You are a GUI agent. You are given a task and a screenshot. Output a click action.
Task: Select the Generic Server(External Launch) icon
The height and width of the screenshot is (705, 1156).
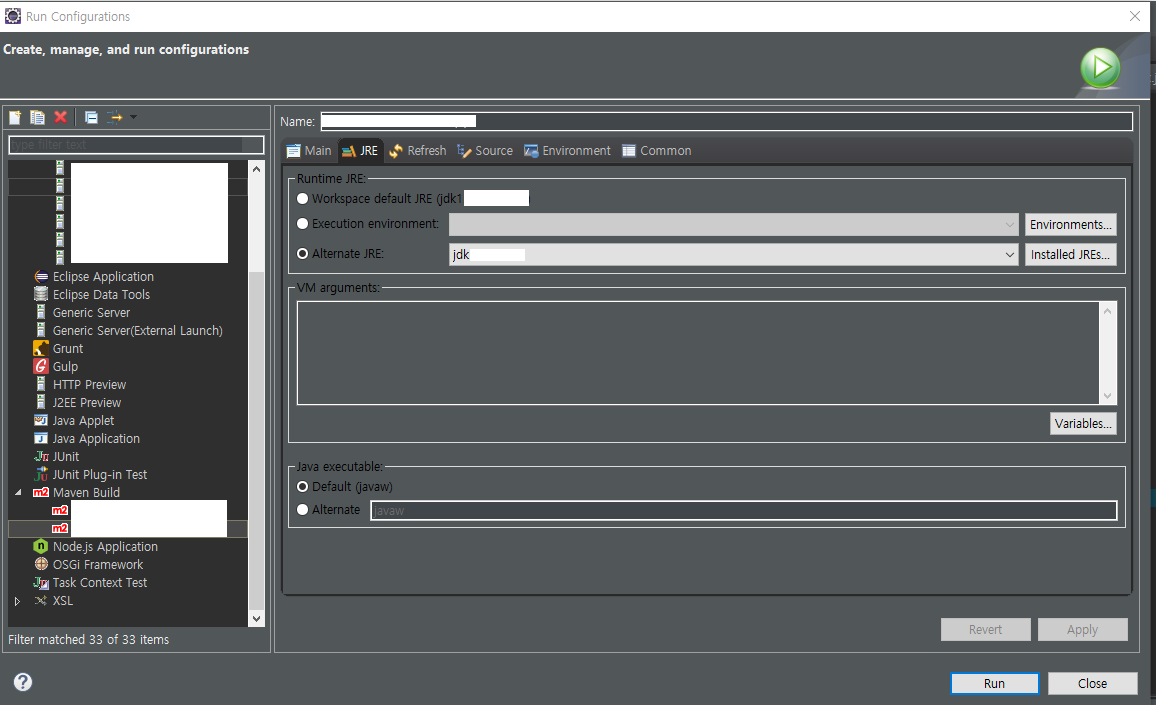[x=41, y=330]
